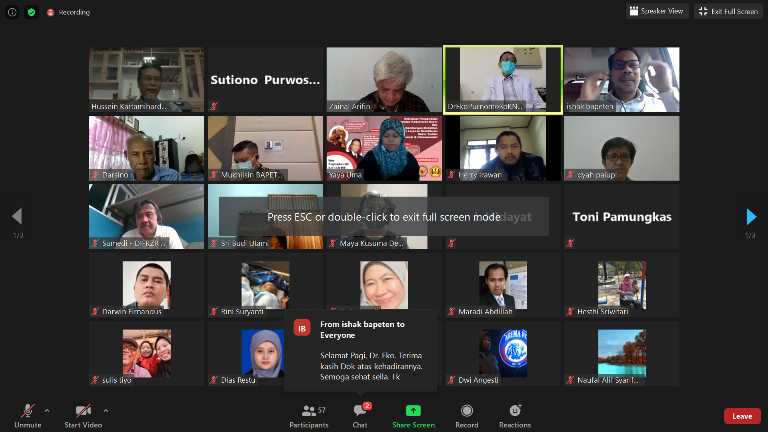Expand video options arrow beside Start Video
The height and width of the screenshot is (432, 768).
[x=106, y=410]
